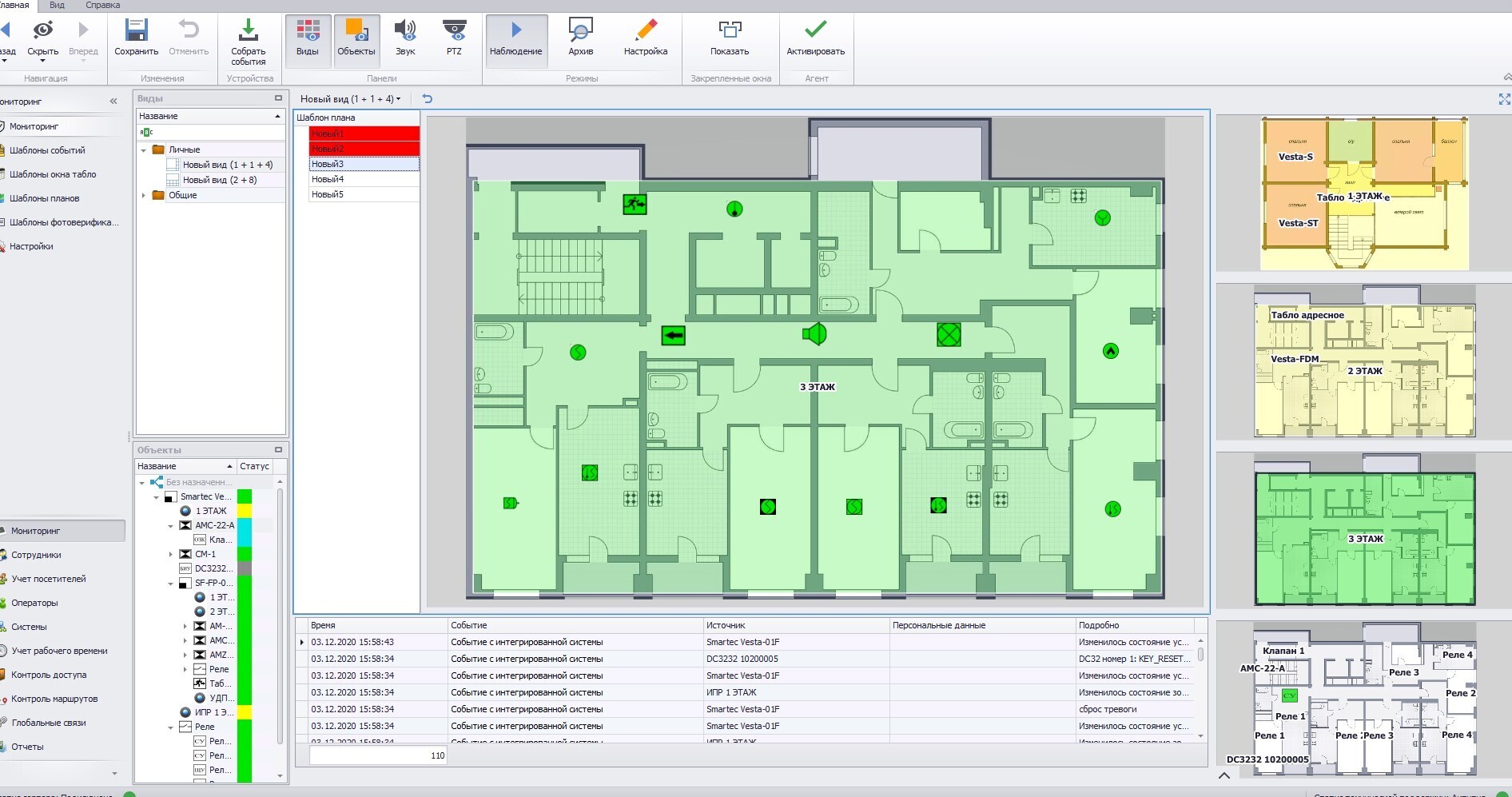1512x797 pixels.
Task: Click the crossed square device icon
Action: coord(949,334)
